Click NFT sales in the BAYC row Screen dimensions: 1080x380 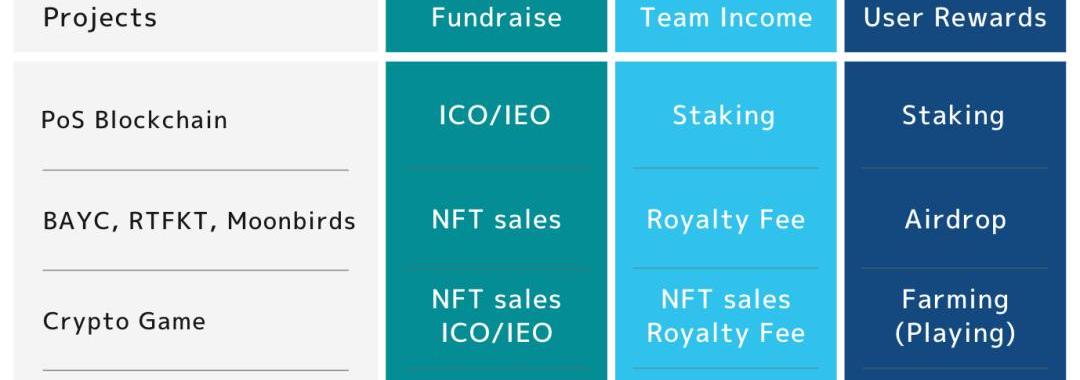coord(497,220)
